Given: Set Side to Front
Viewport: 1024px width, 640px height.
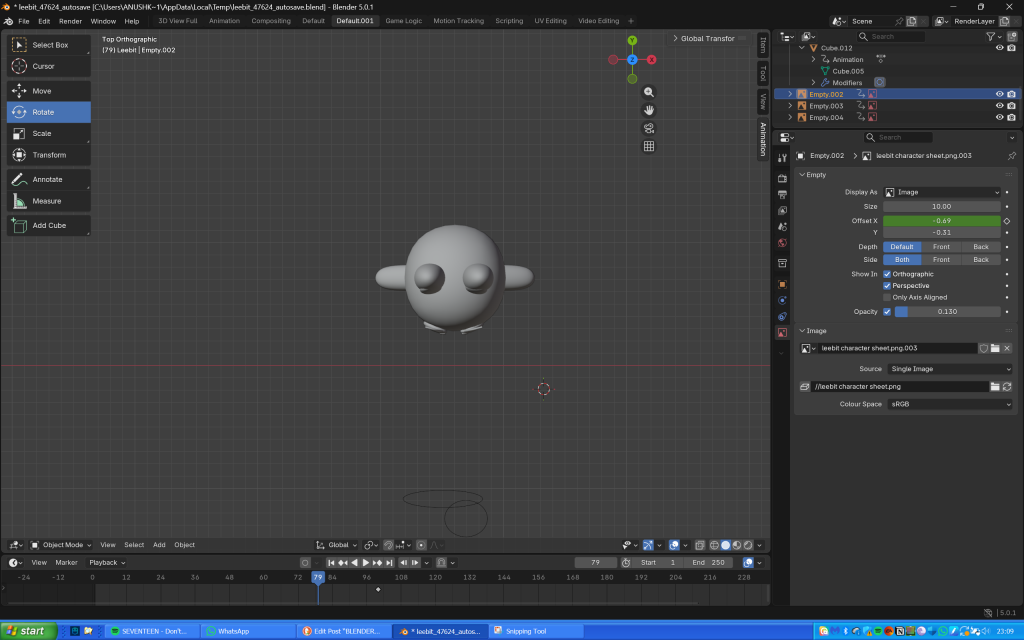Looking at the screenshot, I should pos(941,259).
